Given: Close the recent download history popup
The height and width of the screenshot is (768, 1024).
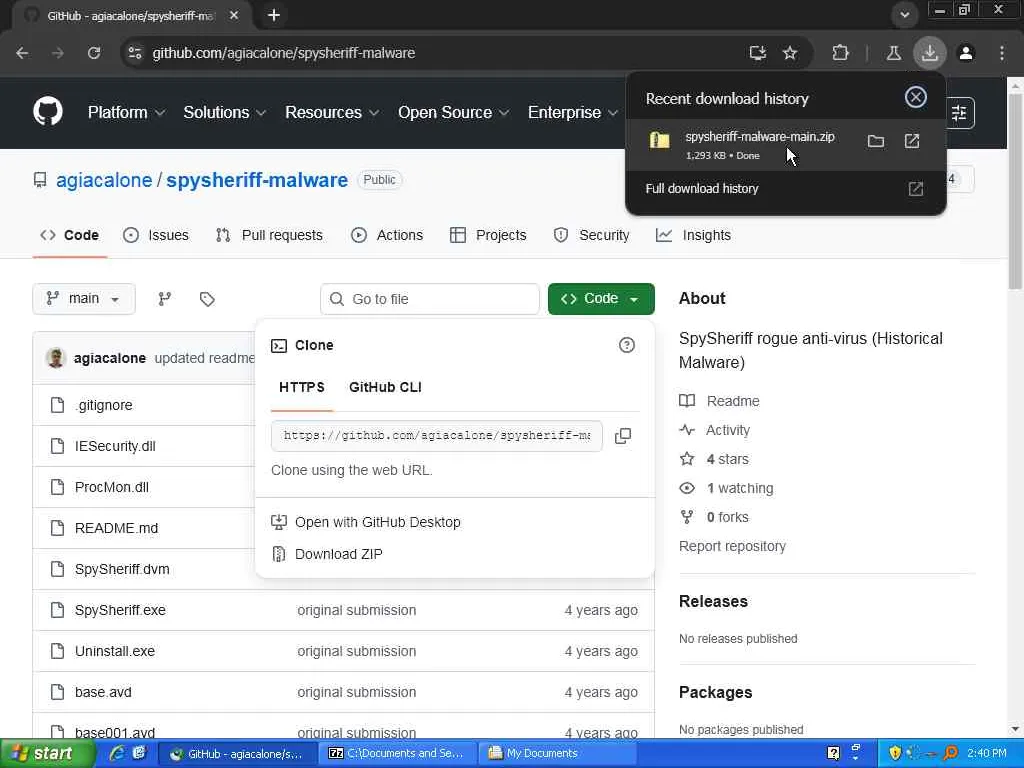Looking at the screenshot, I should [916, 97].
